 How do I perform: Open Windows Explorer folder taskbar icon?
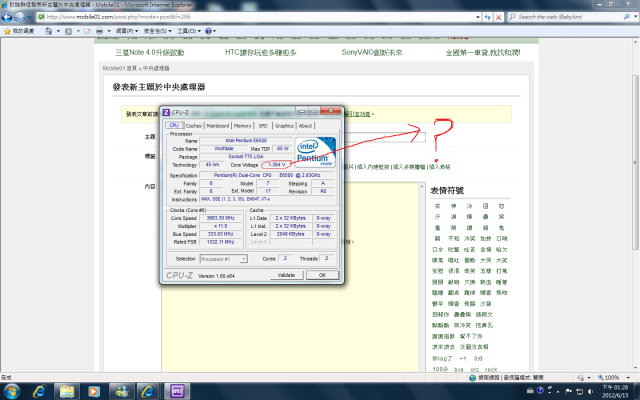click(x=67, y=391)
